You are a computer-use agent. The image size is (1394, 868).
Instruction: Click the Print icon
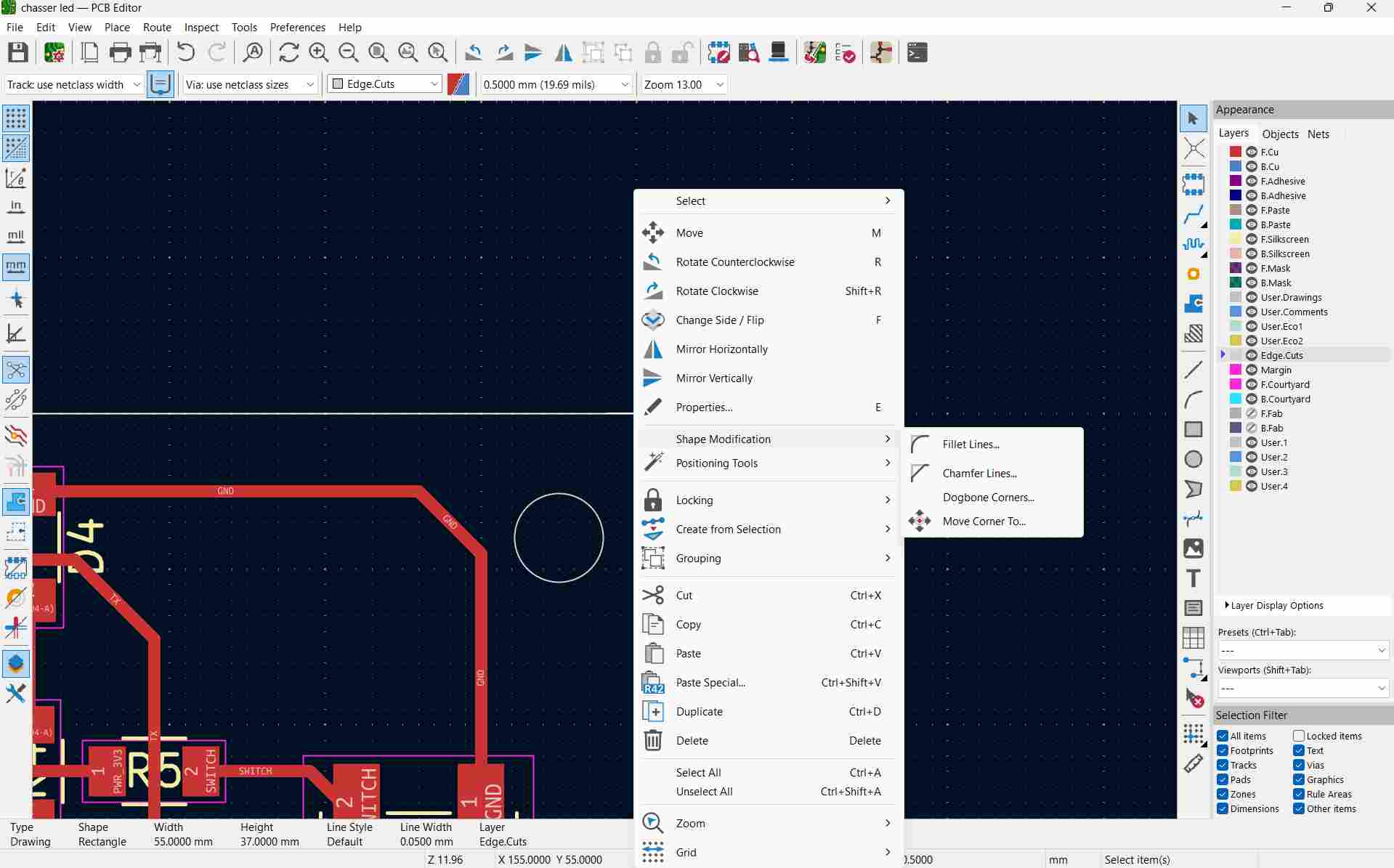[x=120, y=52]
